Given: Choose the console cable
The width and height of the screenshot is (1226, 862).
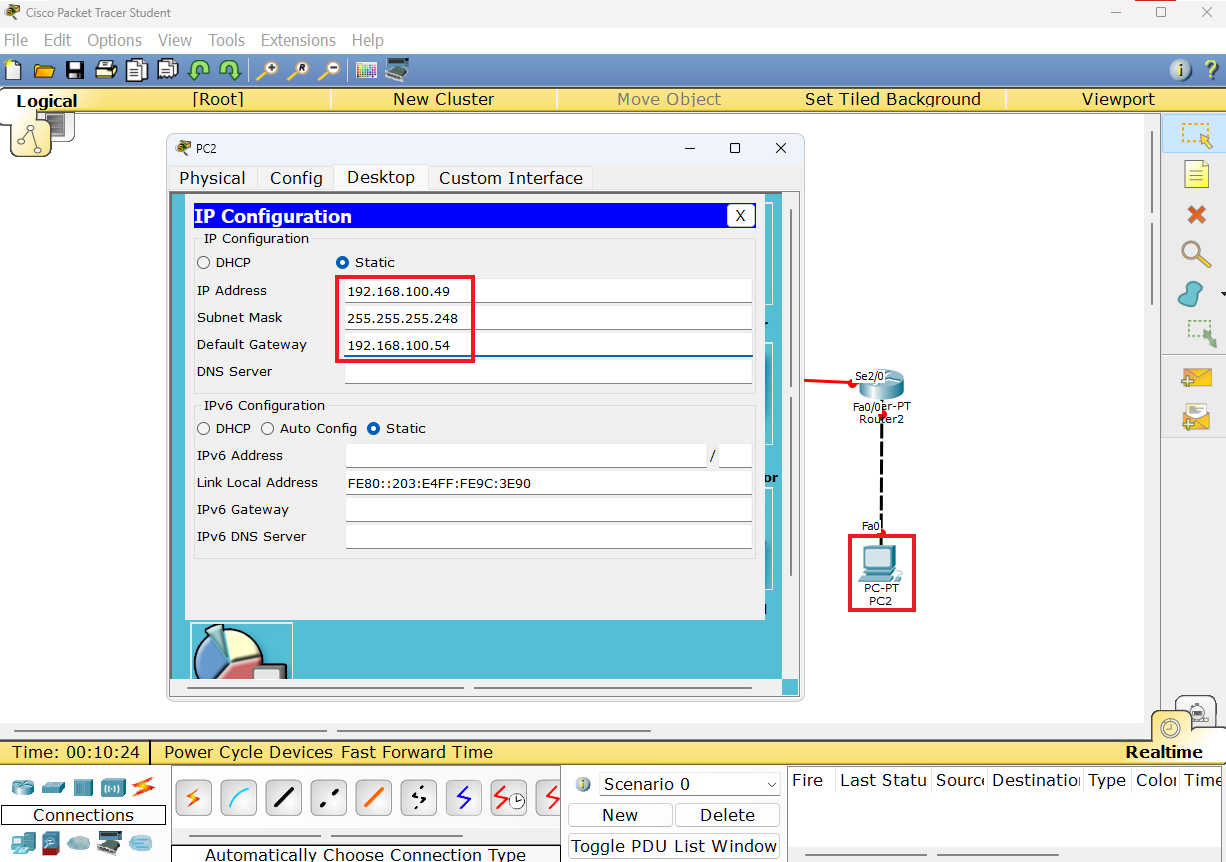Looking at the screenshot, I should (x=239, y=798).
